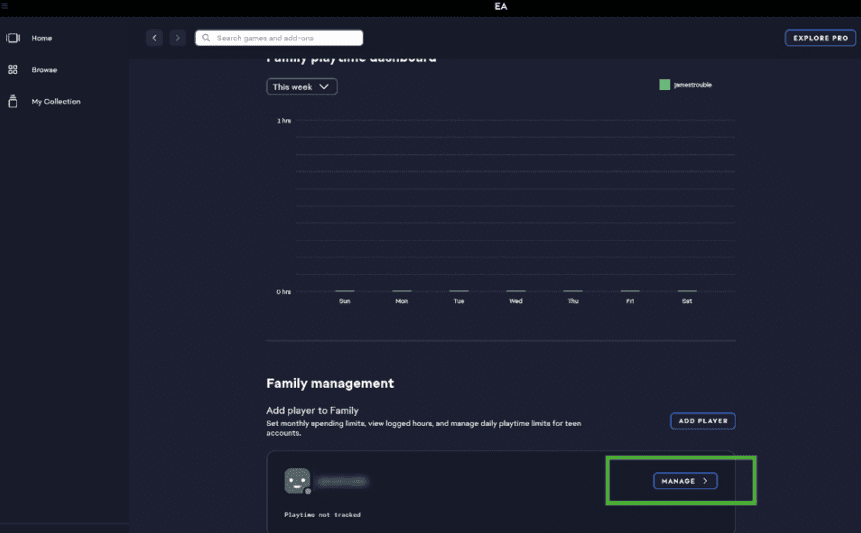Click the Add Player button
Viewport: 861px width, 533px height.
click(x=703, y=421)
